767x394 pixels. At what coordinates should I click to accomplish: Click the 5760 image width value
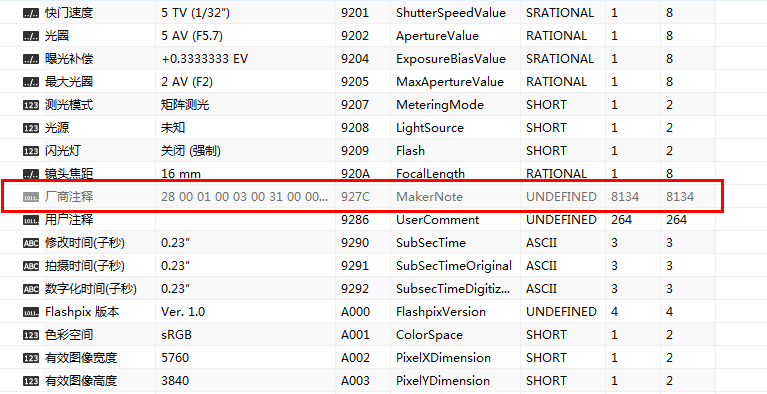[x=175, y=358]
